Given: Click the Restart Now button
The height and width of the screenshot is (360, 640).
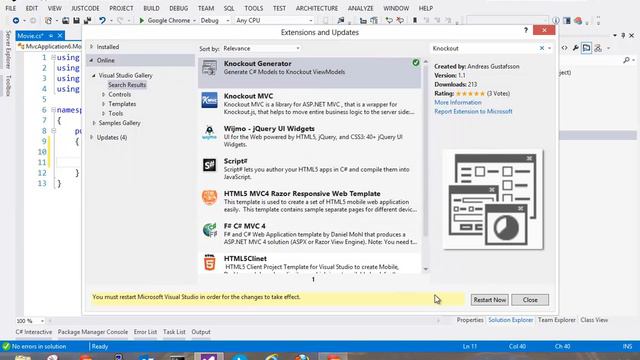Looking at the screenshot, I should [489, 300].
